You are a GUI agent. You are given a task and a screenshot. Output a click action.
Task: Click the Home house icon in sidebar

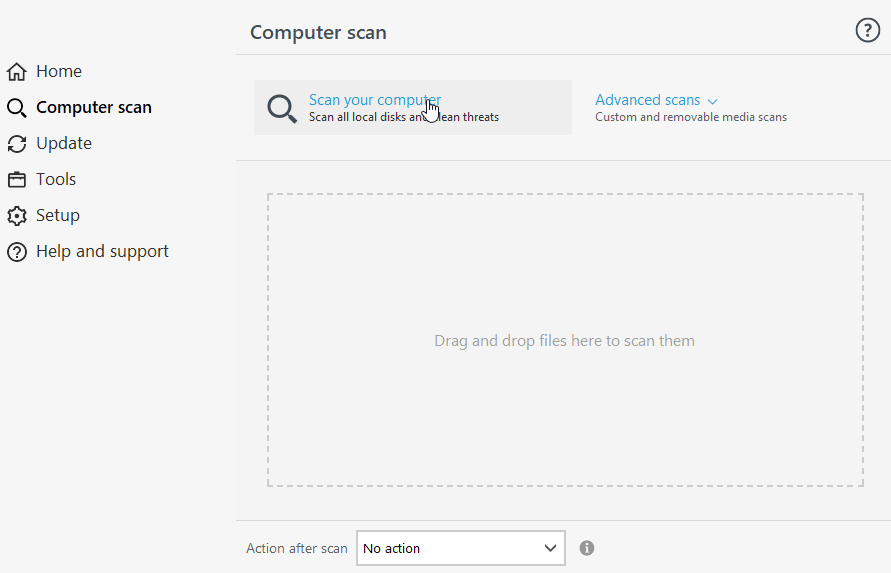click(16, 72)
